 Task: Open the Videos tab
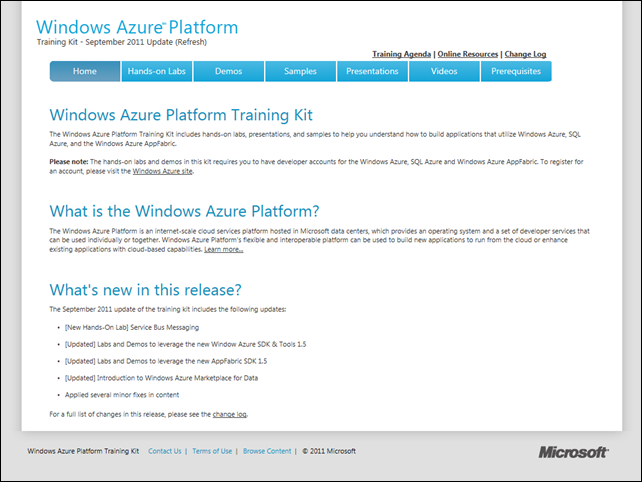(x=444, y=71)
